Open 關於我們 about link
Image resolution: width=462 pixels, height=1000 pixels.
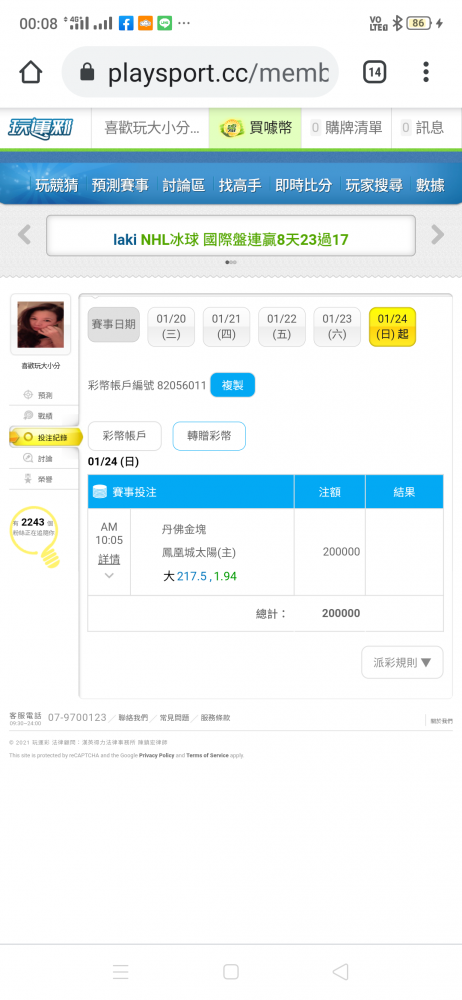[x=441, y=721]
